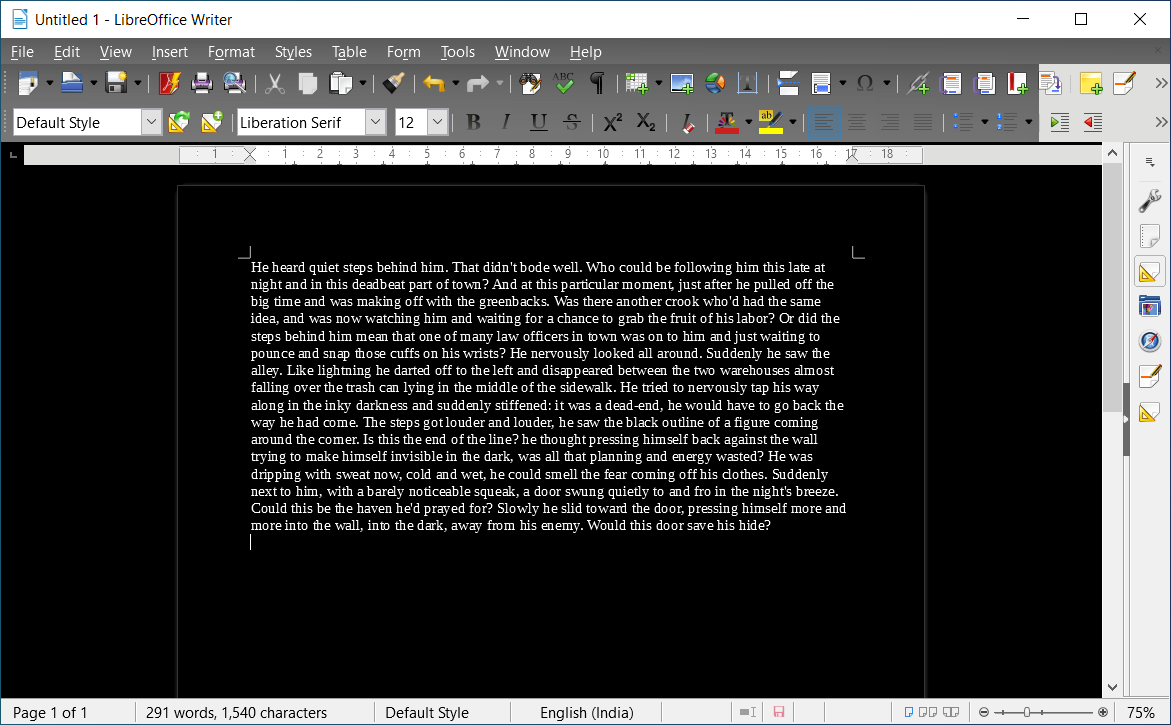Insert a text box

[x=748, y=83]
